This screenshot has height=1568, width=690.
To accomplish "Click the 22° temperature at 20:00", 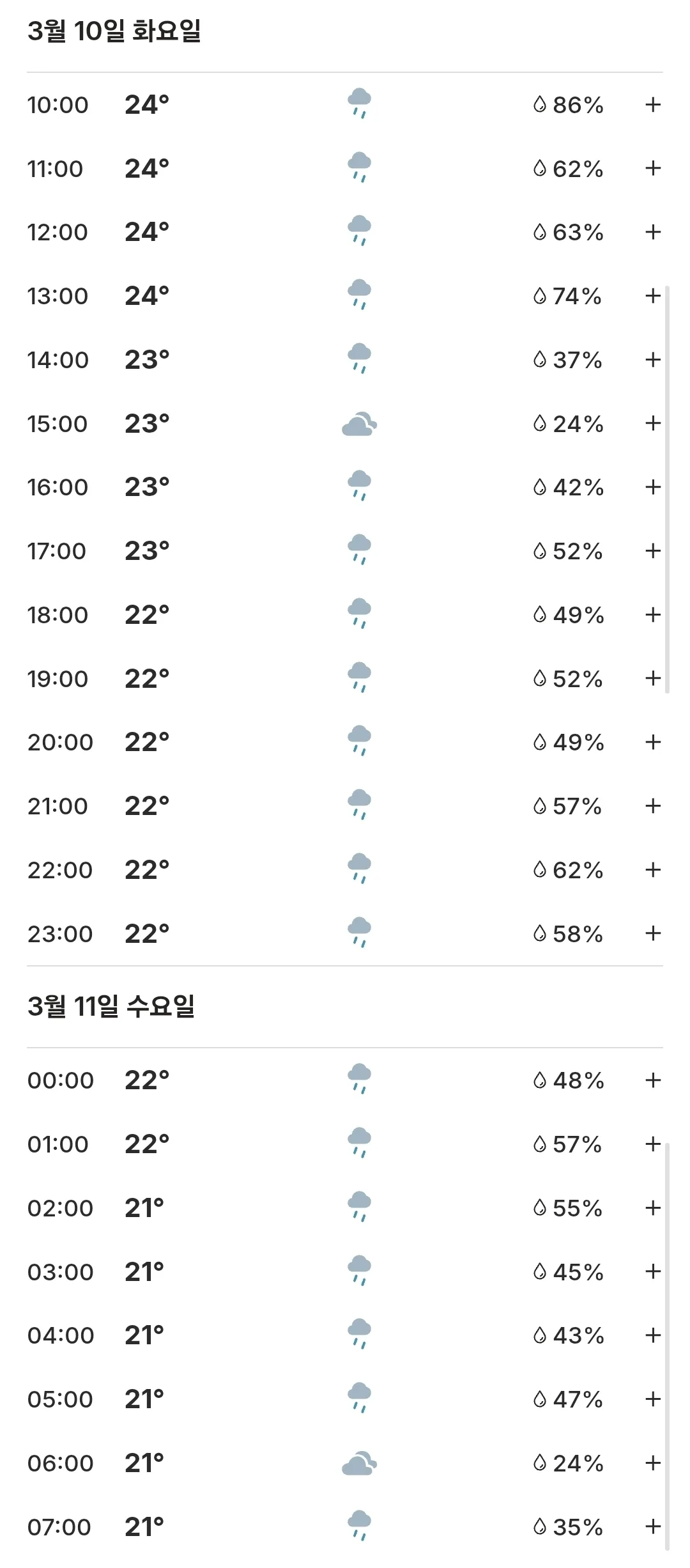I will click(147, 742).
